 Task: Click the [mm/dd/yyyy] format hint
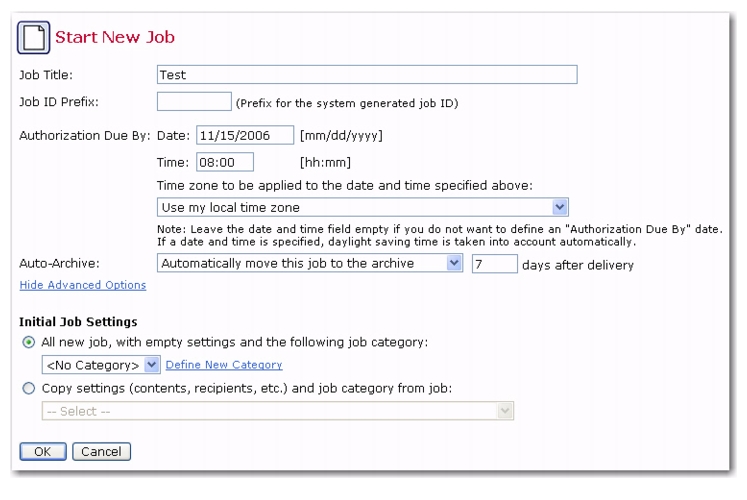(x=341, y=136)
